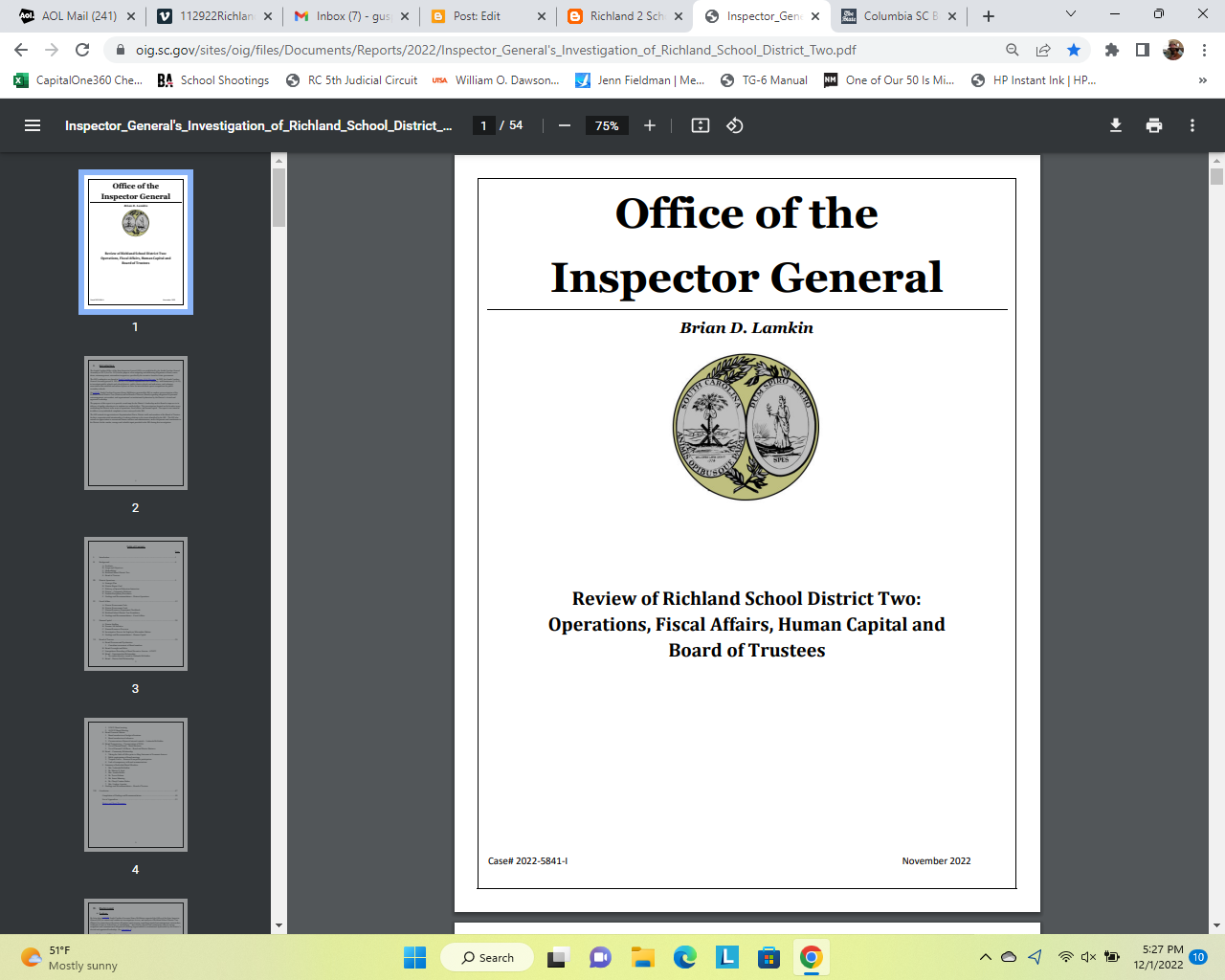
Task: Toggle the bookmark star icon
Action: (1074, 50)
